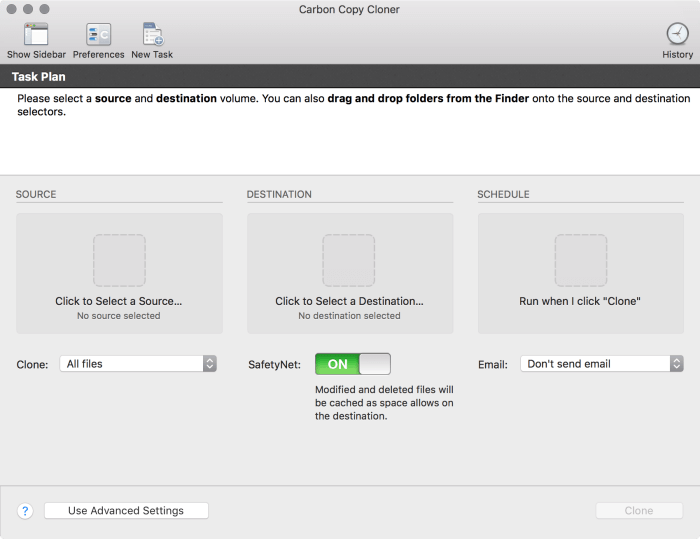Screen dimensions: 700x539
Task: Toggle the SafetyNet ON switch
Action: (x=353, y=364)
